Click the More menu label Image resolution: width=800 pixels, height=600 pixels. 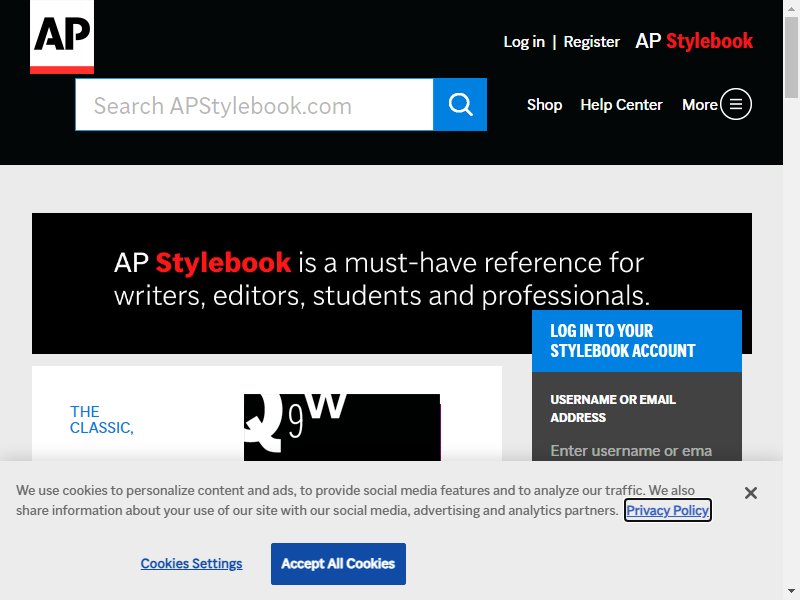pyautogui.click(x=699, y=105)
